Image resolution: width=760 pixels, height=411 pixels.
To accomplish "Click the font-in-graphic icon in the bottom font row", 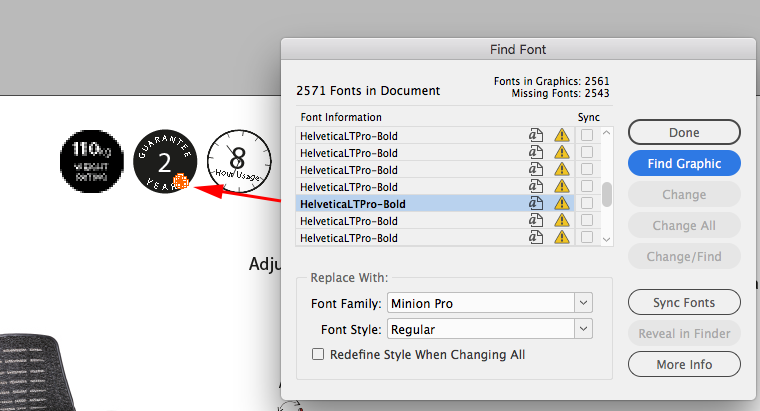I will click(537, 238).
